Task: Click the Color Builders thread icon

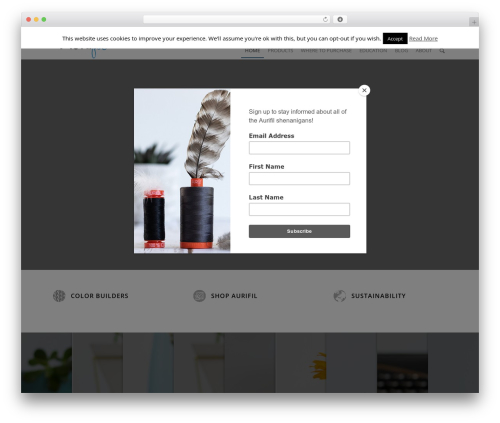Action: point(59,296)
